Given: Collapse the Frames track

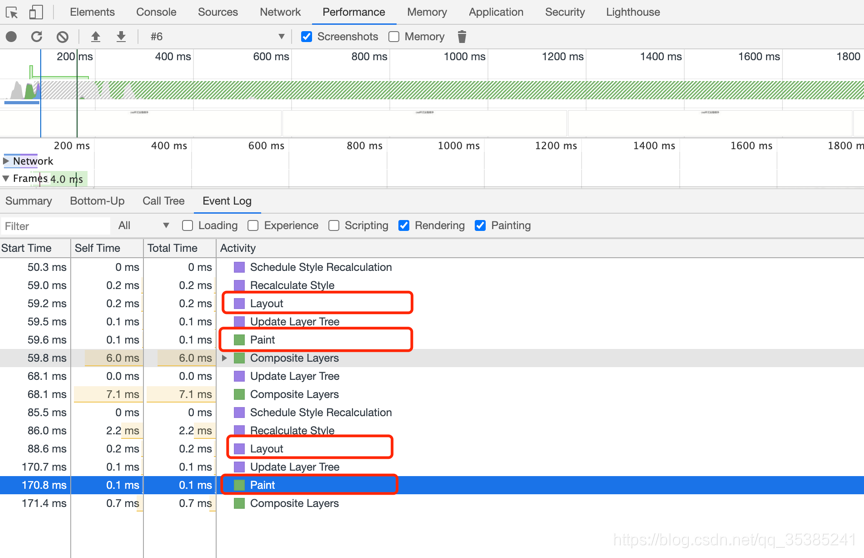Looking at the screenshot, I should [6, 178].
